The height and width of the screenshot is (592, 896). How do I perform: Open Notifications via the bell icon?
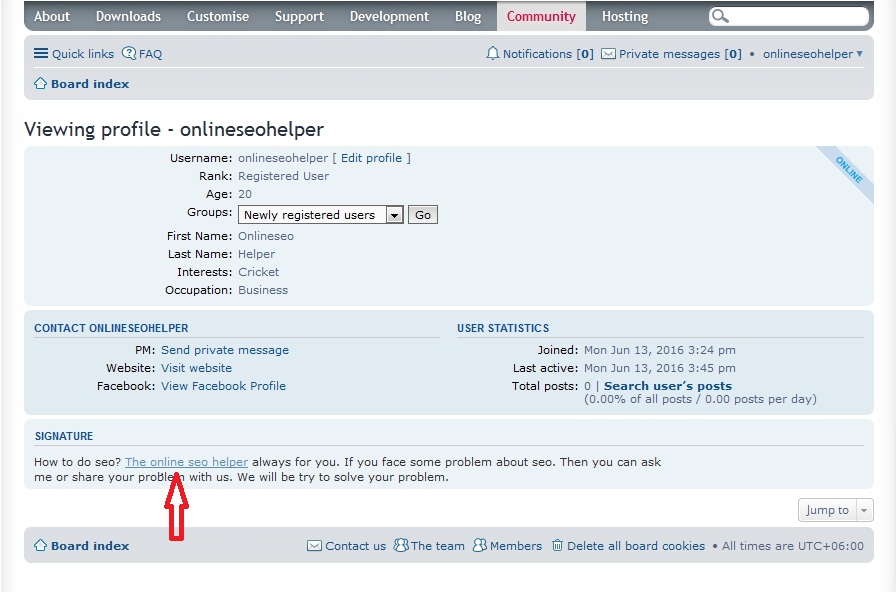[x=492, y=54]
